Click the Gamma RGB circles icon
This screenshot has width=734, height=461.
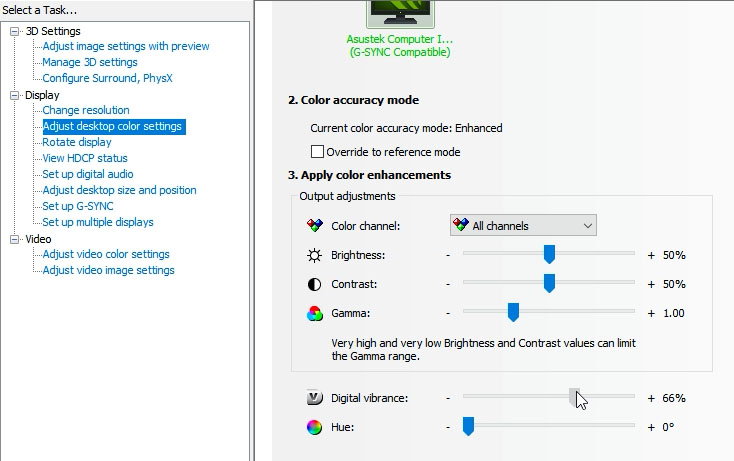coord(314,313)
